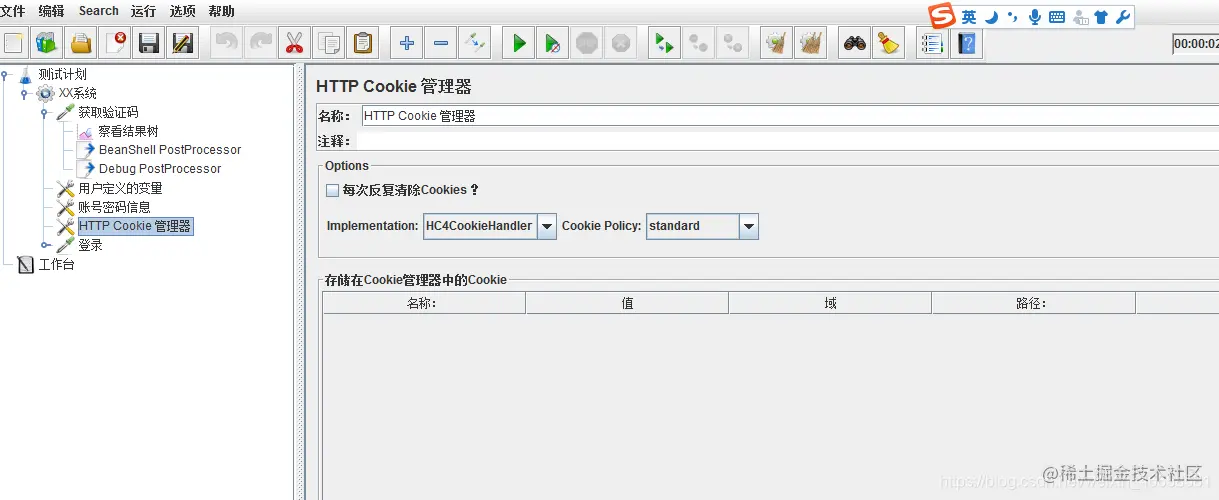Open the 选项 menu
This screenshot has width=1219, height=500.
coord(182,11)
